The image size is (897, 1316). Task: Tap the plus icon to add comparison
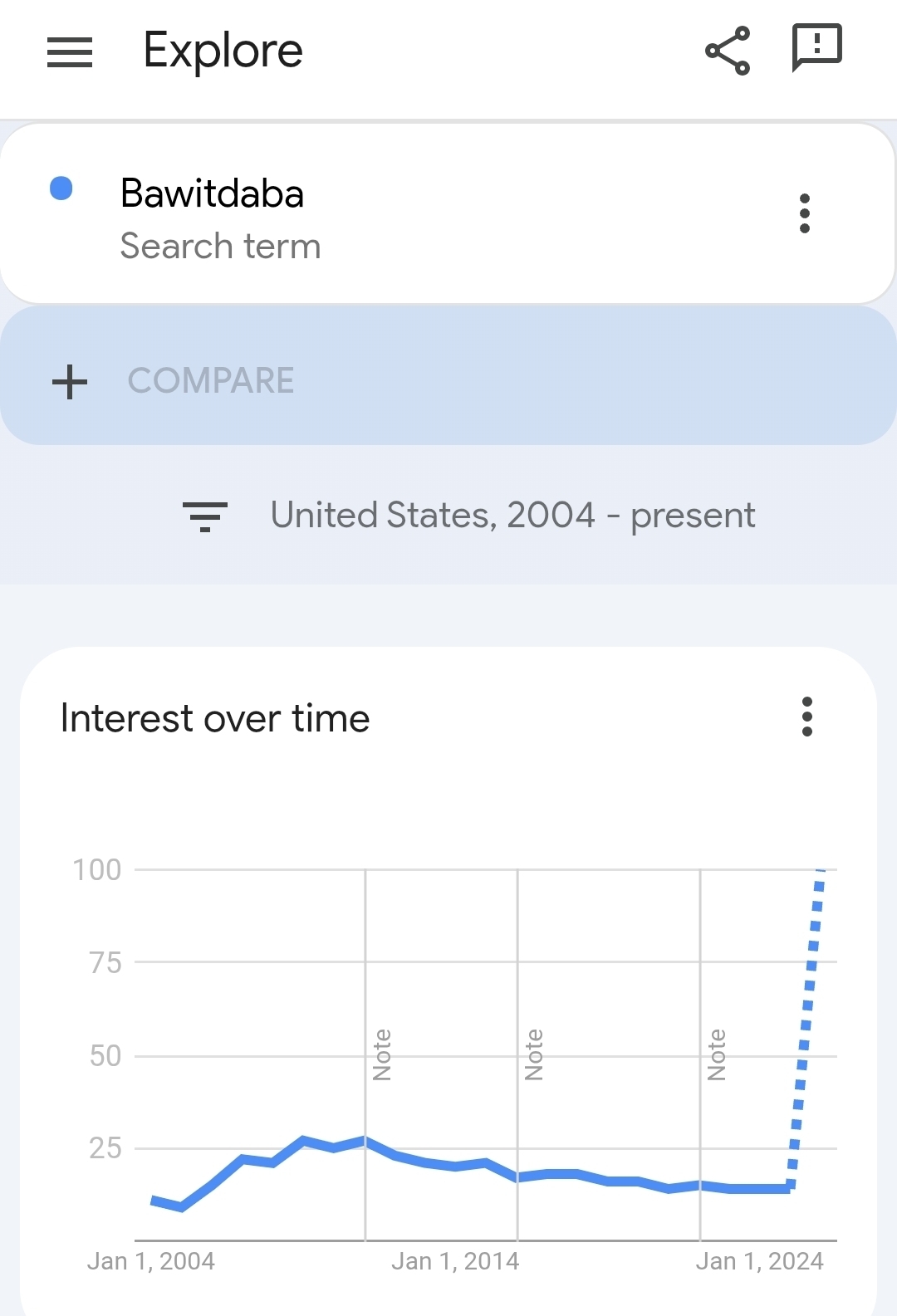pyautogui.click(x=70, y=382)
